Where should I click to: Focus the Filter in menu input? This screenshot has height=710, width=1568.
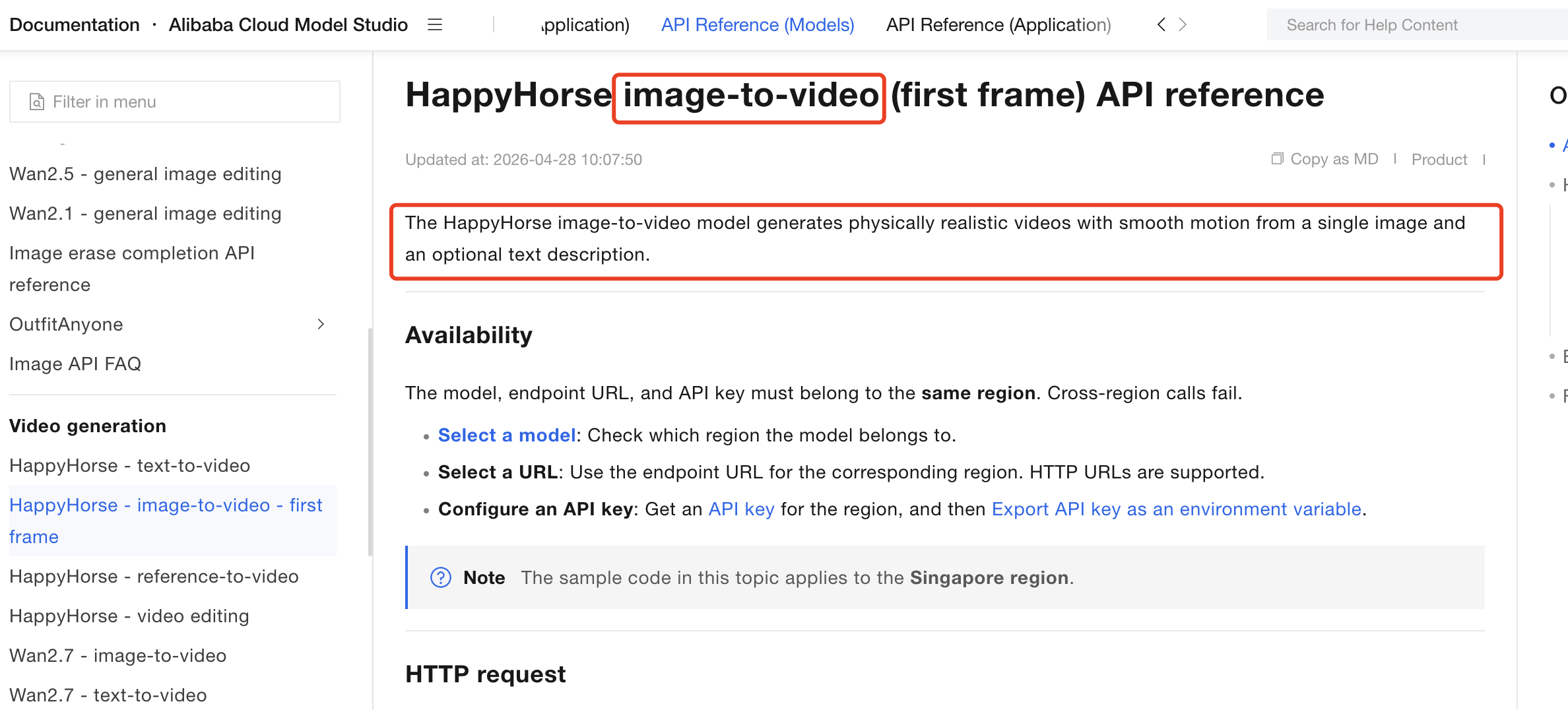point(175,102)
